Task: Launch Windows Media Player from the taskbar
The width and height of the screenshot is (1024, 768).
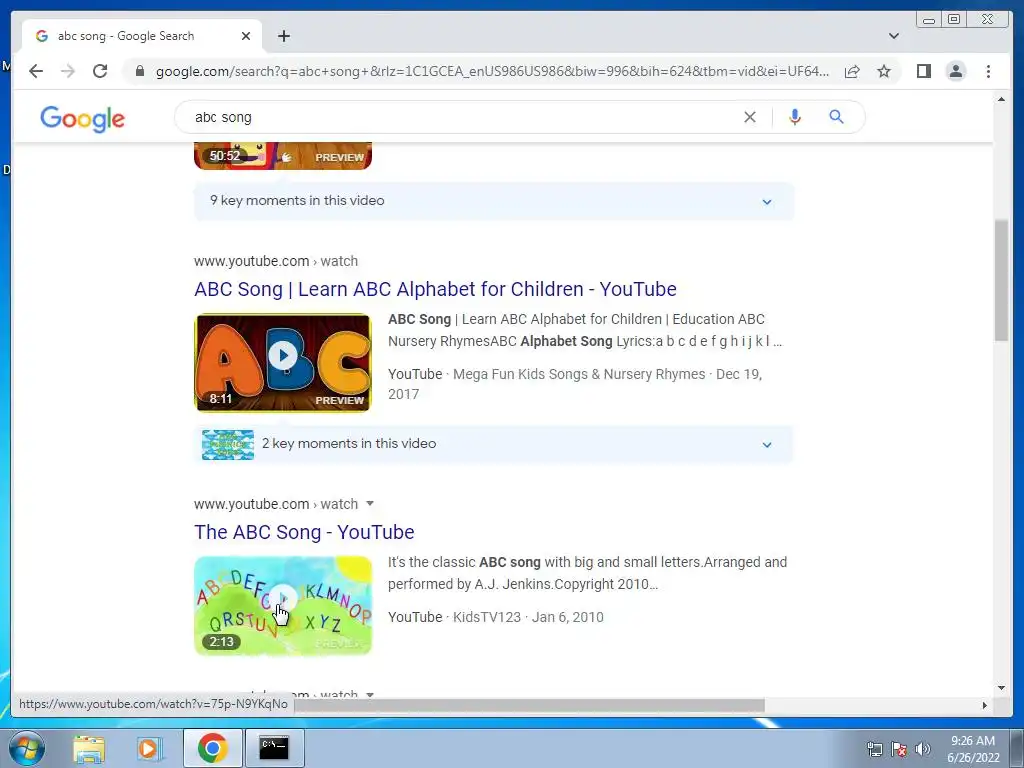Action: pos(148,749)
